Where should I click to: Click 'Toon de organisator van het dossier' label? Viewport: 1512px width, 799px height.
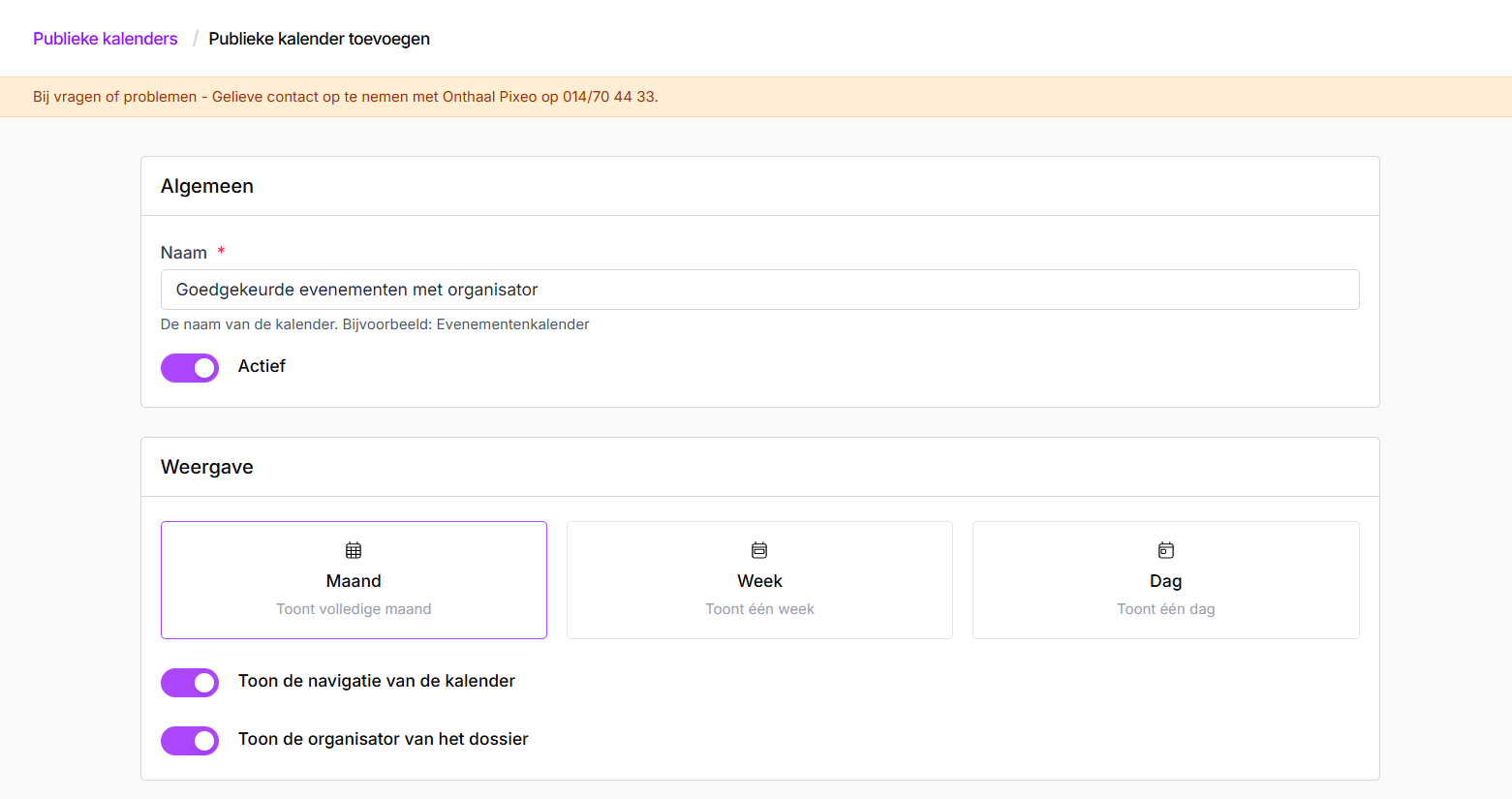point(383,739)
